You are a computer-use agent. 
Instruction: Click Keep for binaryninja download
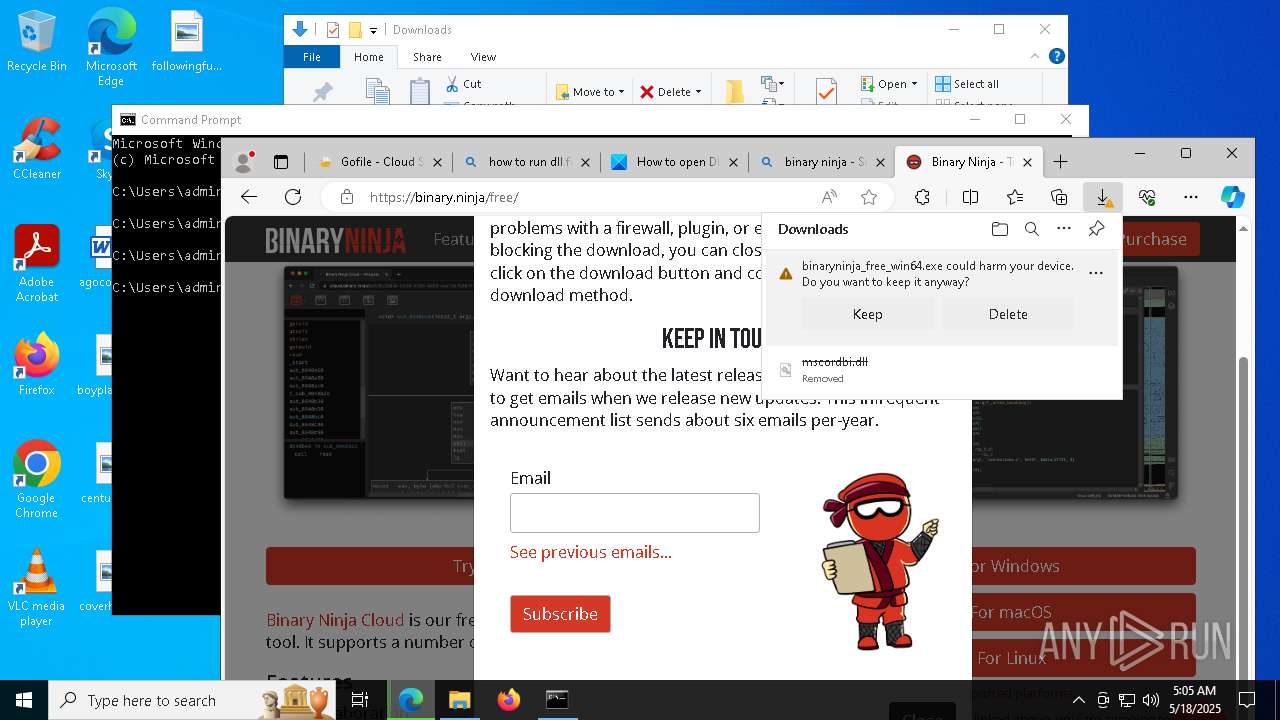[867, 314]
